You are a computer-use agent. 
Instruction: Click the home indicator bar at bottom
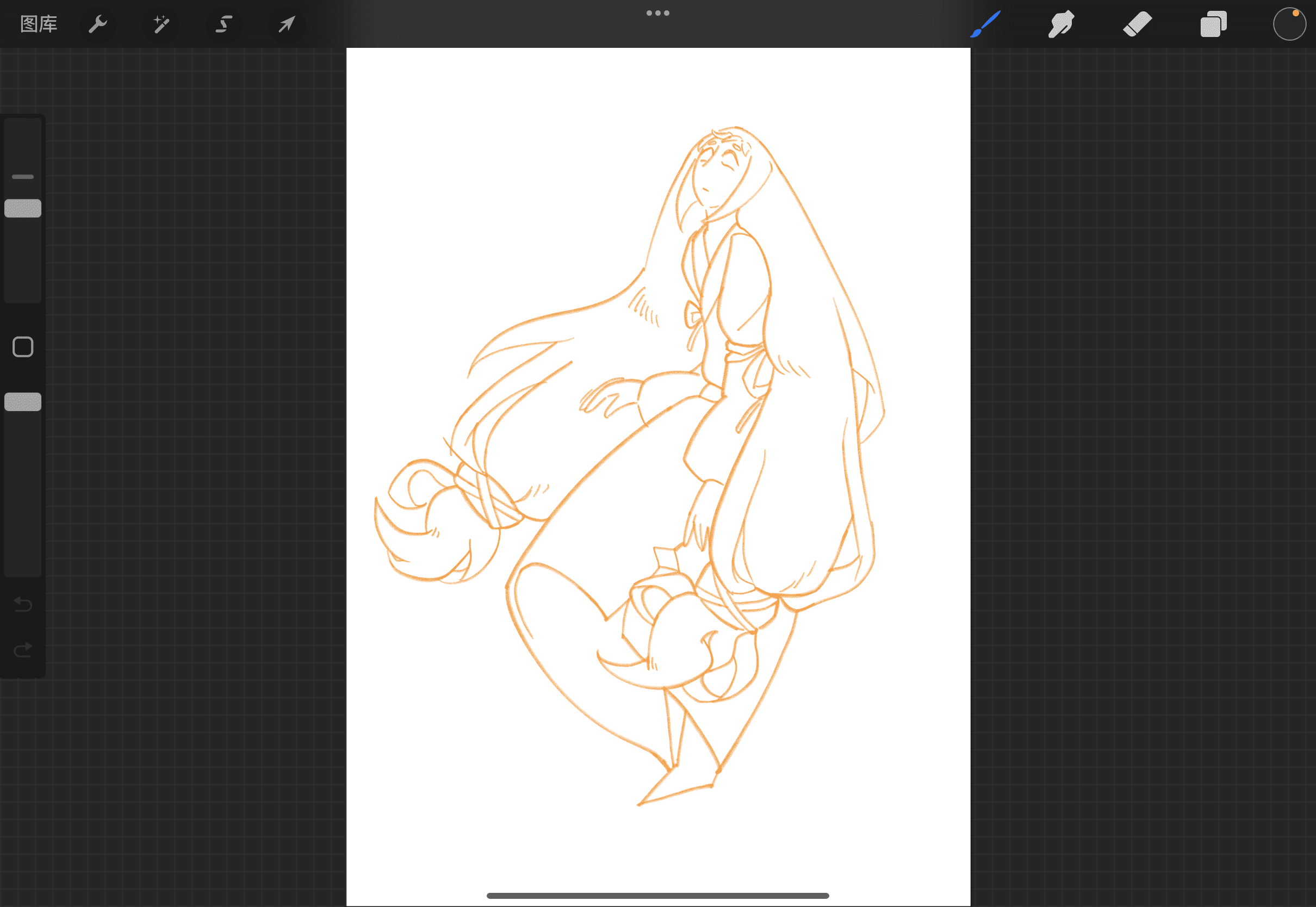[658, 896]
